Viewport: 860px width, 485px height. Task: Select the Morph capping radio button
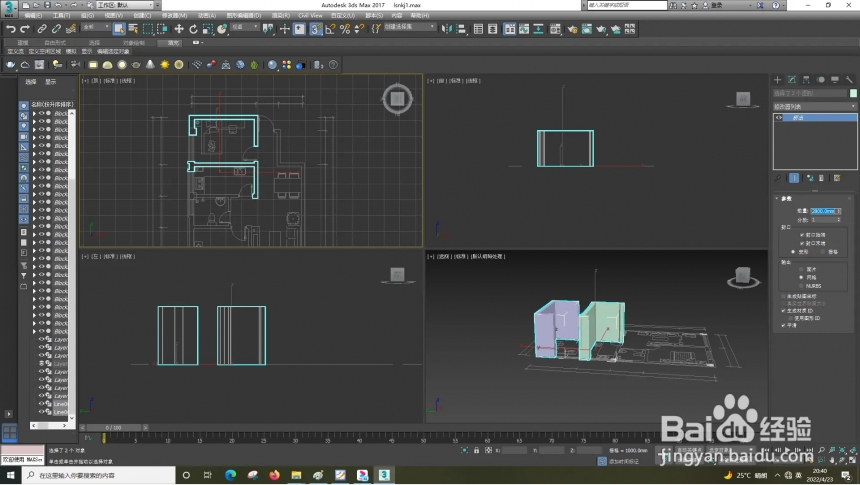(x=793, y=252)
